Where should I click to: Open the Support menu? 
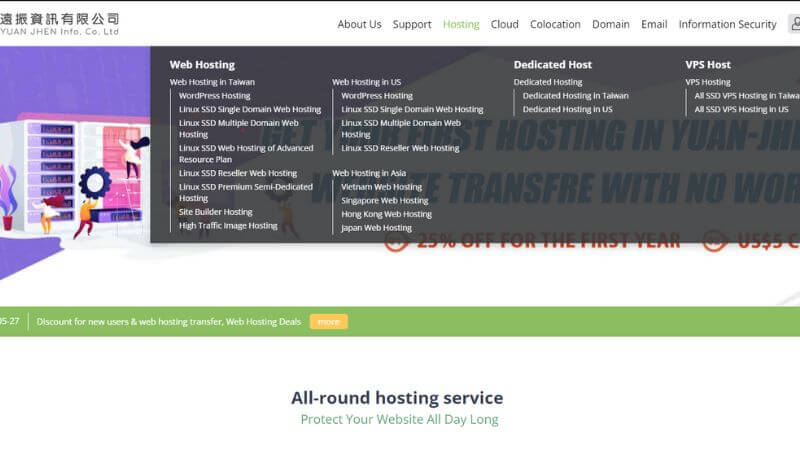pyautogui.click(x=412, y=24)
